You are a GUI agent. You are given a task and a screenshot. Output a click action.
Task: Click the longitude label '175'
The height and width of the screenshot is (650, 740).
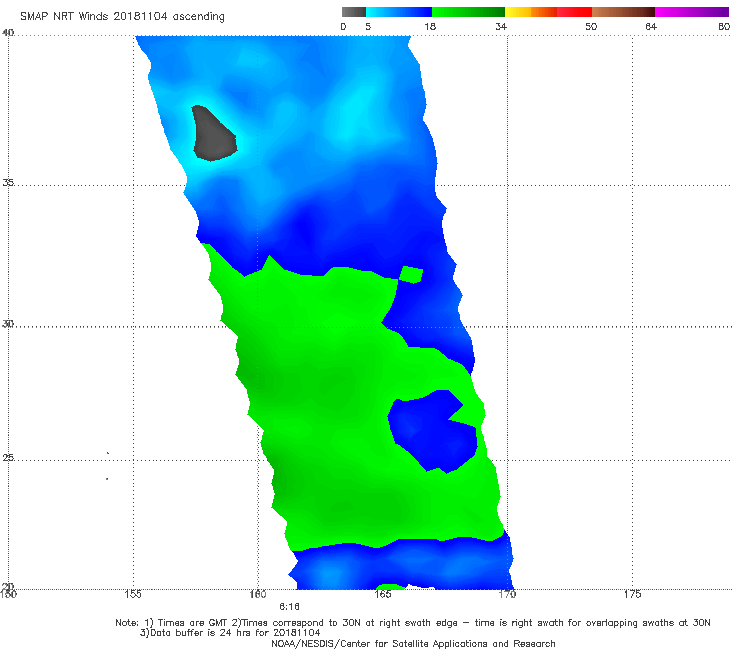point(632,594)
